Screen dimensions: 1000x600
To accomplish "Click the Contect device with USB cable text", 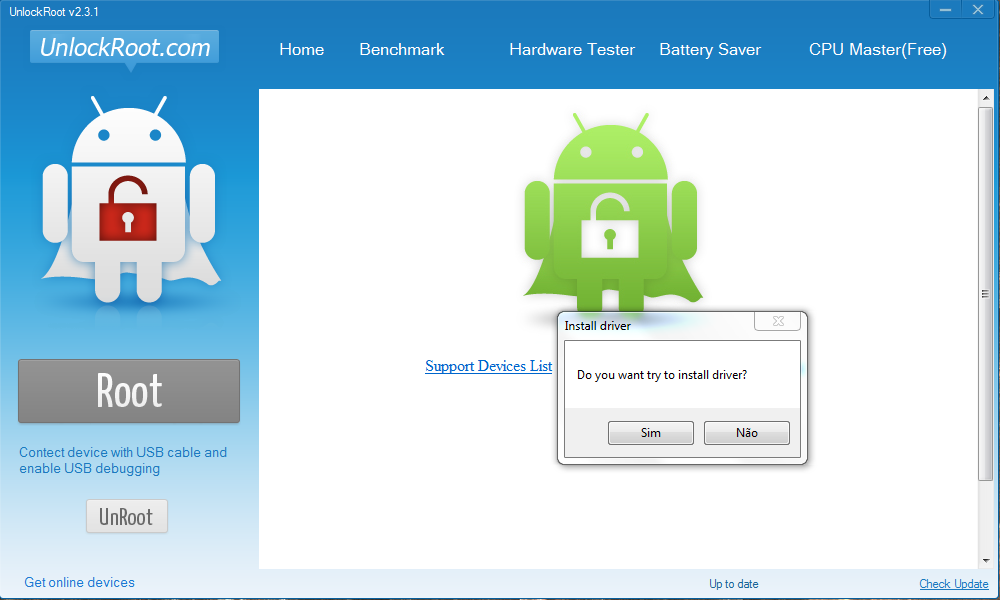I will tap(123, 460).
